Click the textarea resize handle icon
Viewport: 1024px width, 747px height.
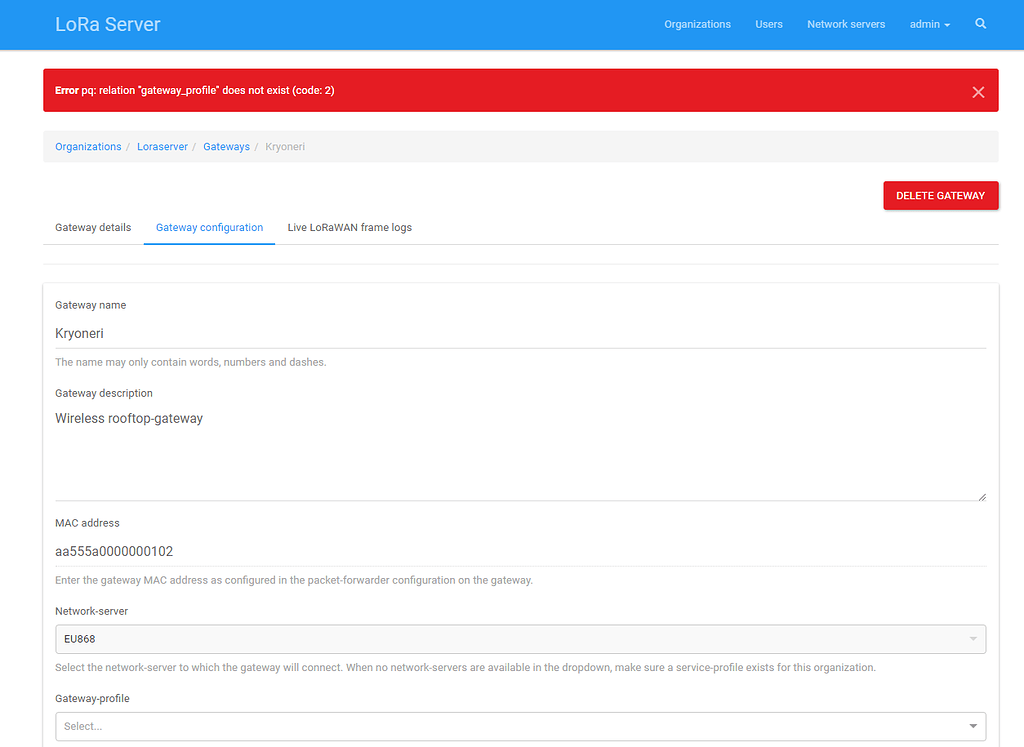(982, 495)
